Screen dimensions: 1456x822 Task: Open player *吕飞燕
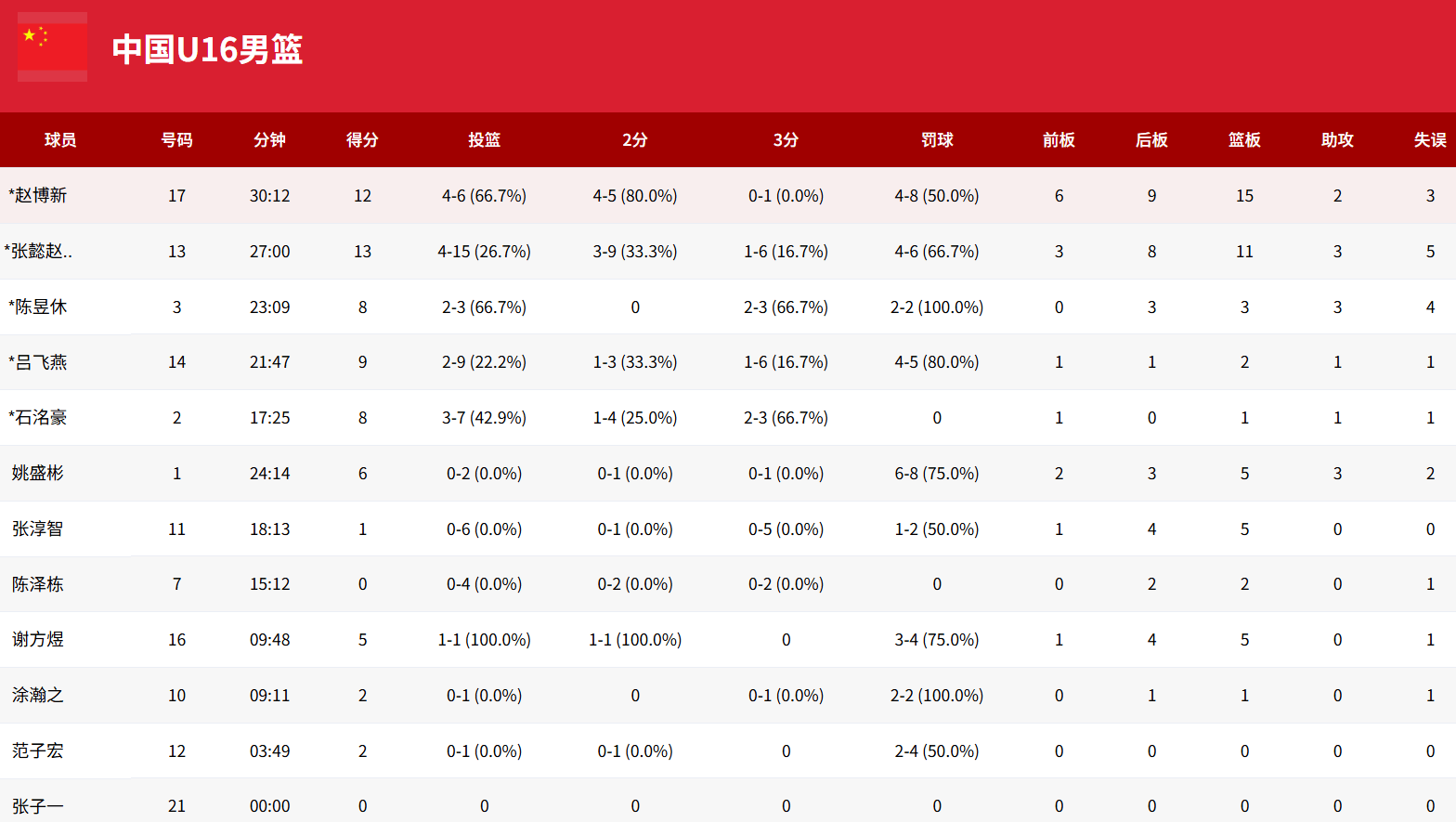[x=38, y=362]
